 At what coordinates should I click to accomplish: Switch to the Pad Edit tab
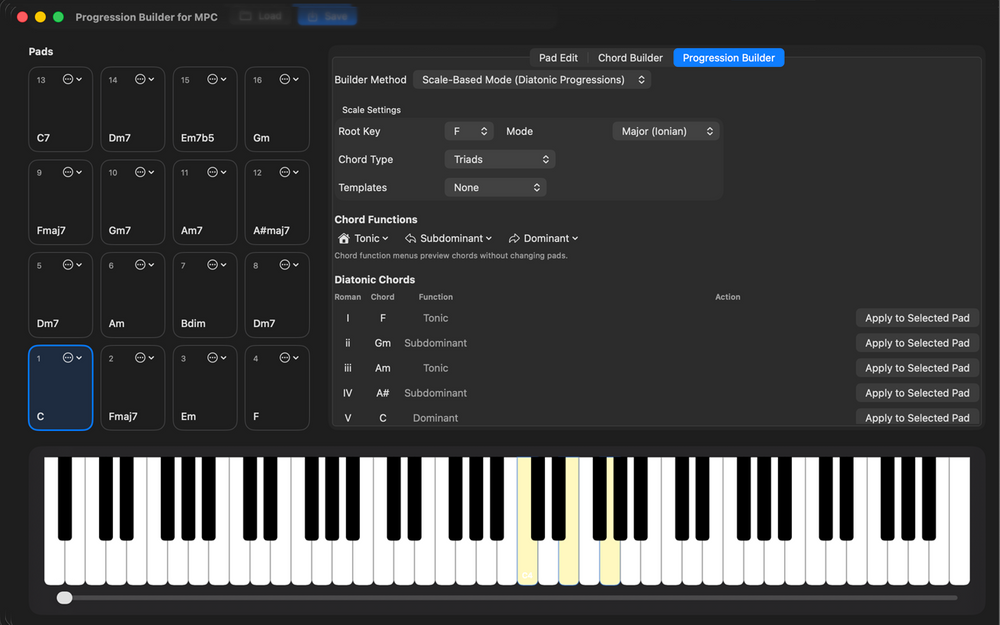click(x=558, y=58)
